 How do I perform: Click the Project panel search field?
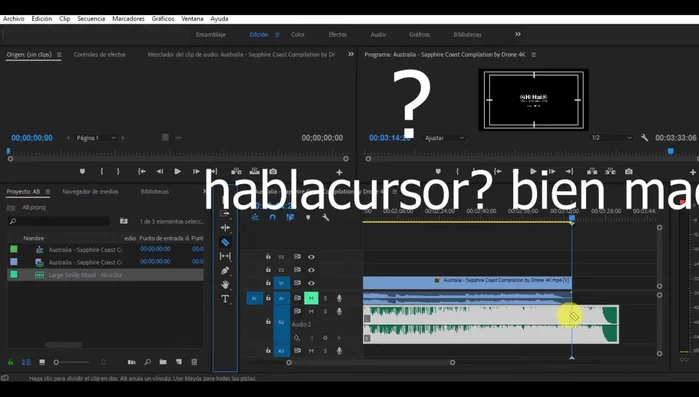(59, 221)
